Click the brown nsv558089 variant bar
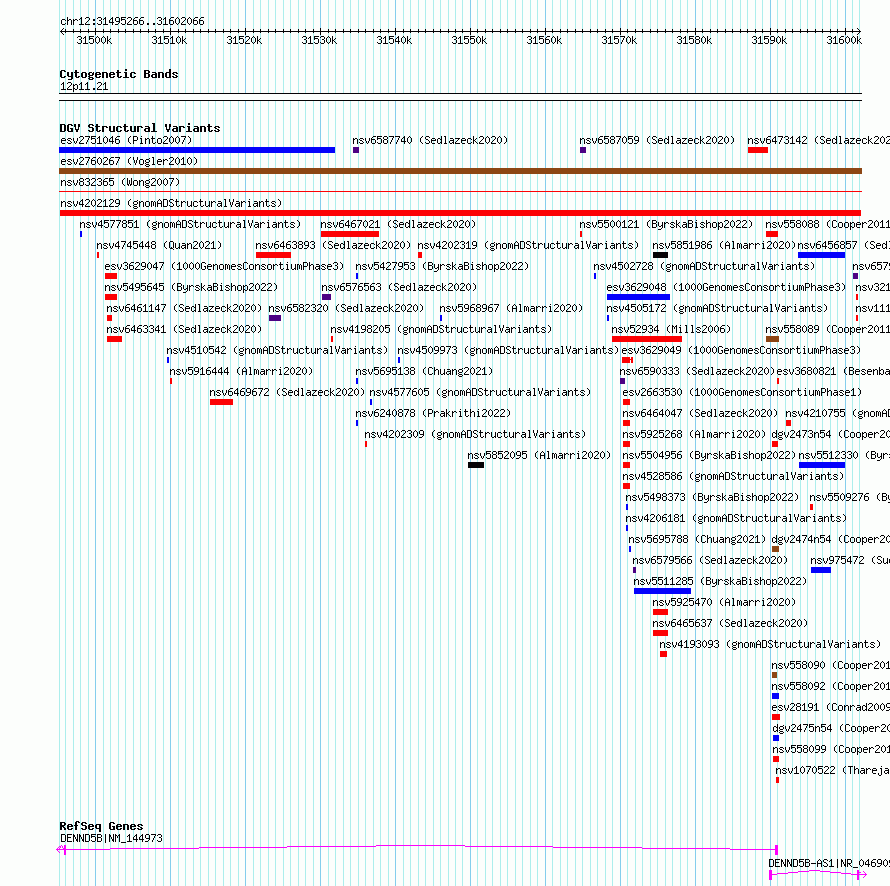 [x=772, y=339]
